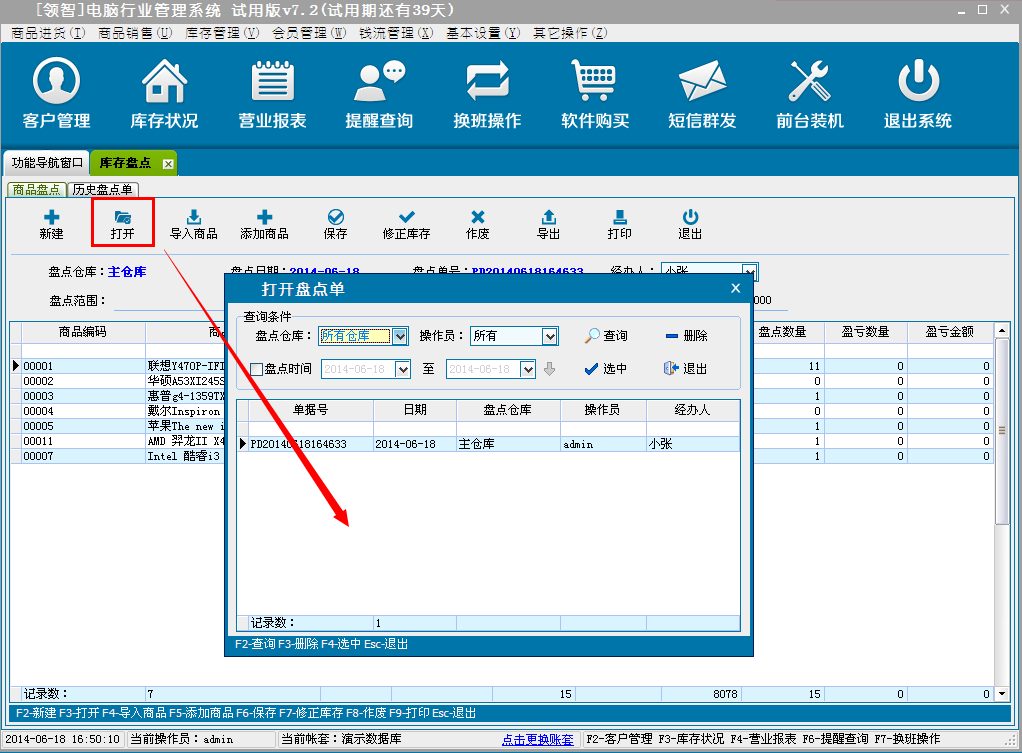The width and height of the screenshot is (1022, 753).
Task: Click 点击更换账套 link in status bar
Action: tap(538, 739)
